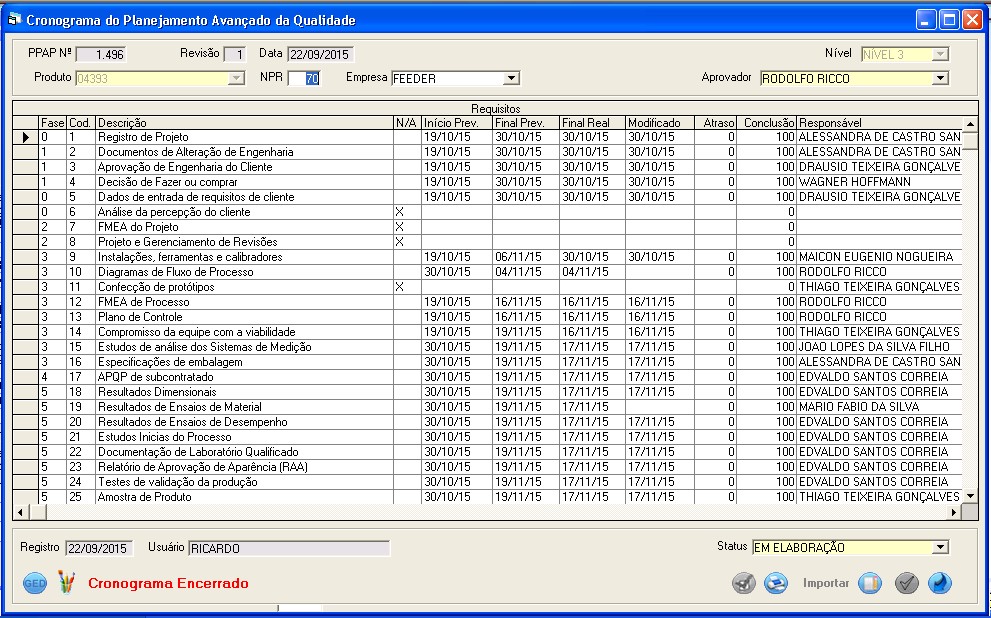This screenshot has width=991, height=618.
Task: Toggle N/A for Projeto e Gerenciamento de Revisões
Action: tap(407, 242)
